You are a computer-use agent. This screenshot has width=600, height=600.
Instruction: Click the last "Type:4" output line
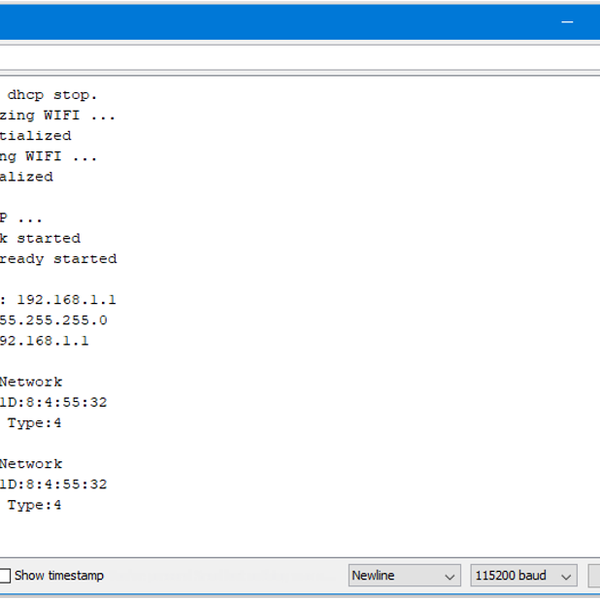pos(35,505)
